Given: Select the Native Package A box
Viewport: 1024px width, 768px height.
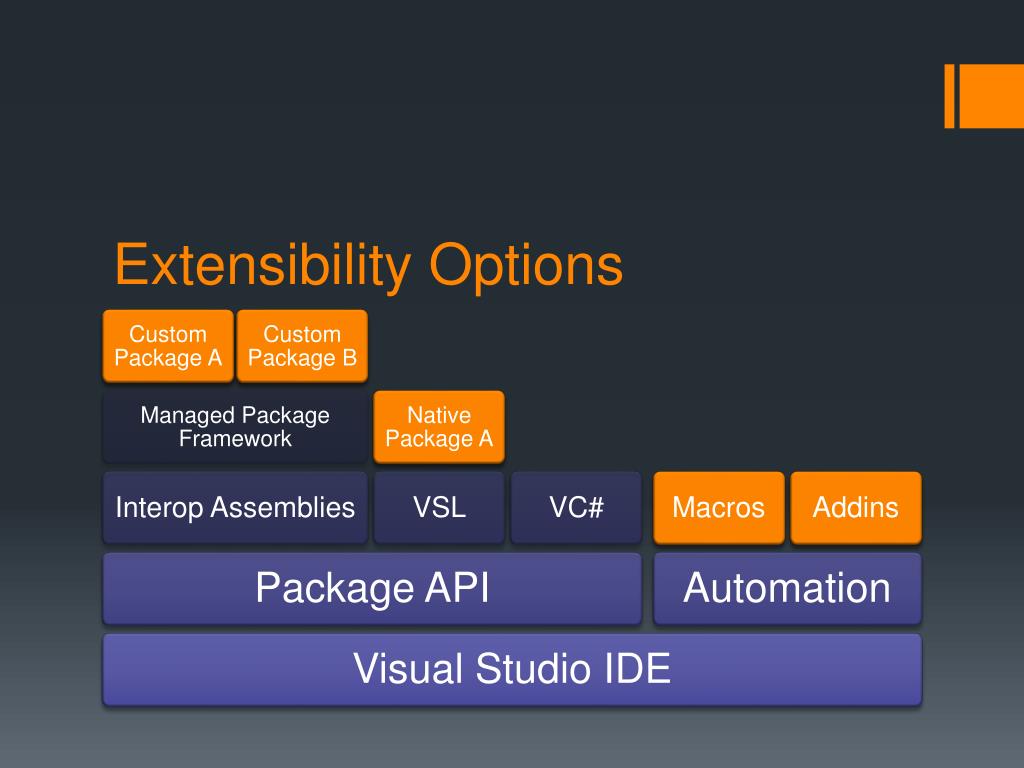Looking at the screenshot, I should point(439,426).
